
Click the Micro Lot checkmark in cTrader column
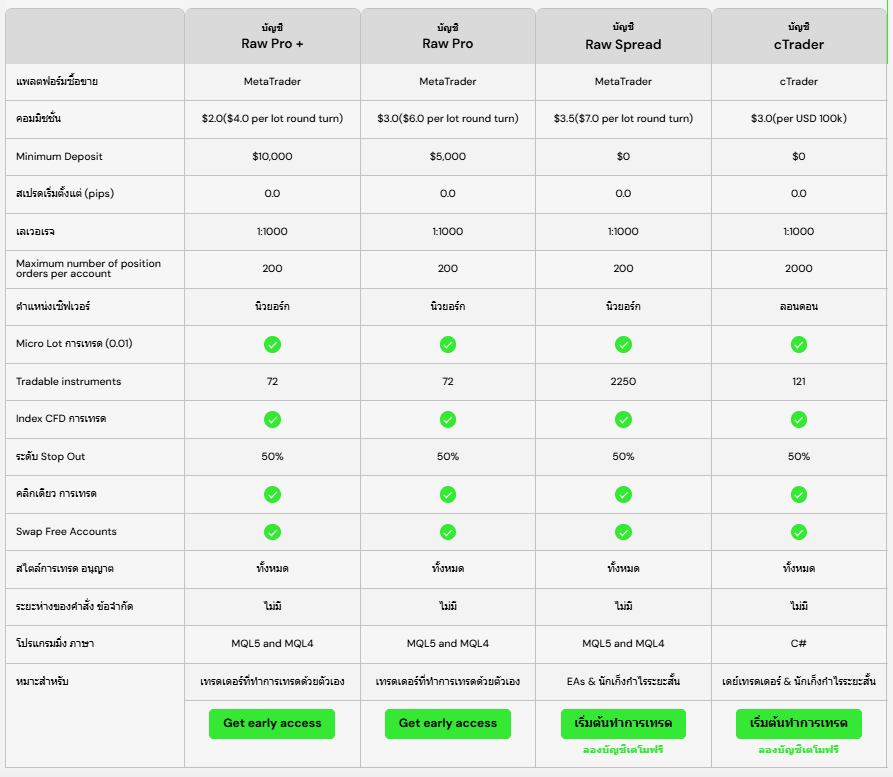[799, 344]
